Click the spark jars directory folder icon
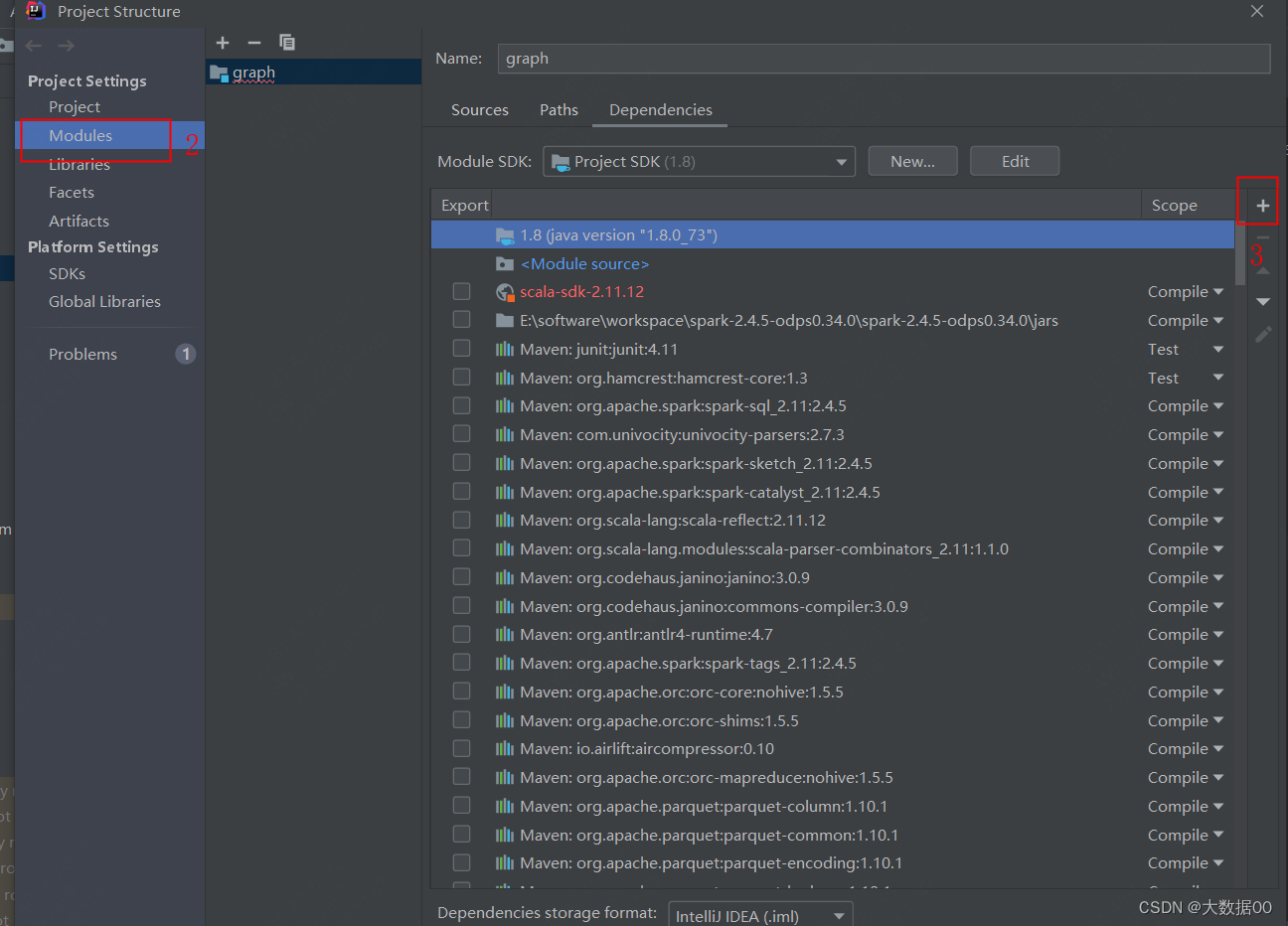The width and height of the screenshot is (1288, 926). (505, 321)
